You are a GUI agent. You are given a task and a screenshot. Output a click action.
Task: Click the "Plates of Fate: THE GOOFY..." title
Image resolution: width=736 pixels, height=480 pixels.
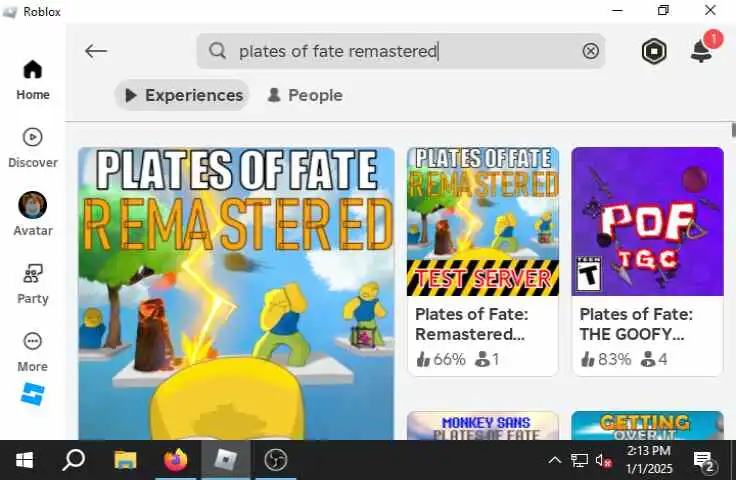point(636,324)
